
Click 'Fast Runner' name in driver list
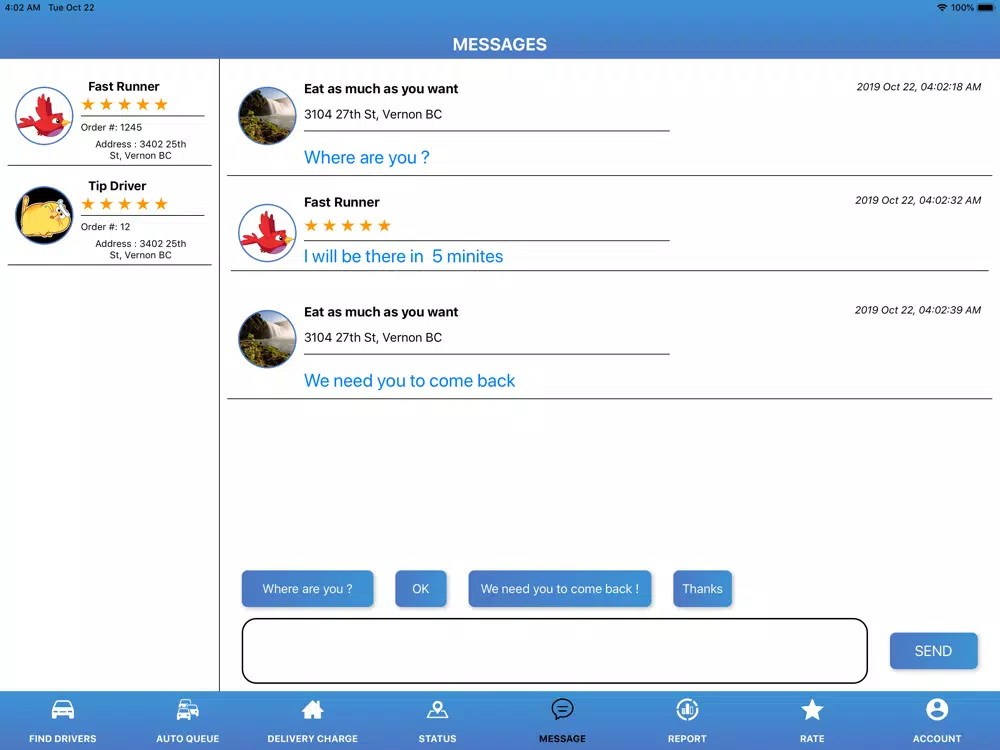pyautogui.click(x=124, y=86)
